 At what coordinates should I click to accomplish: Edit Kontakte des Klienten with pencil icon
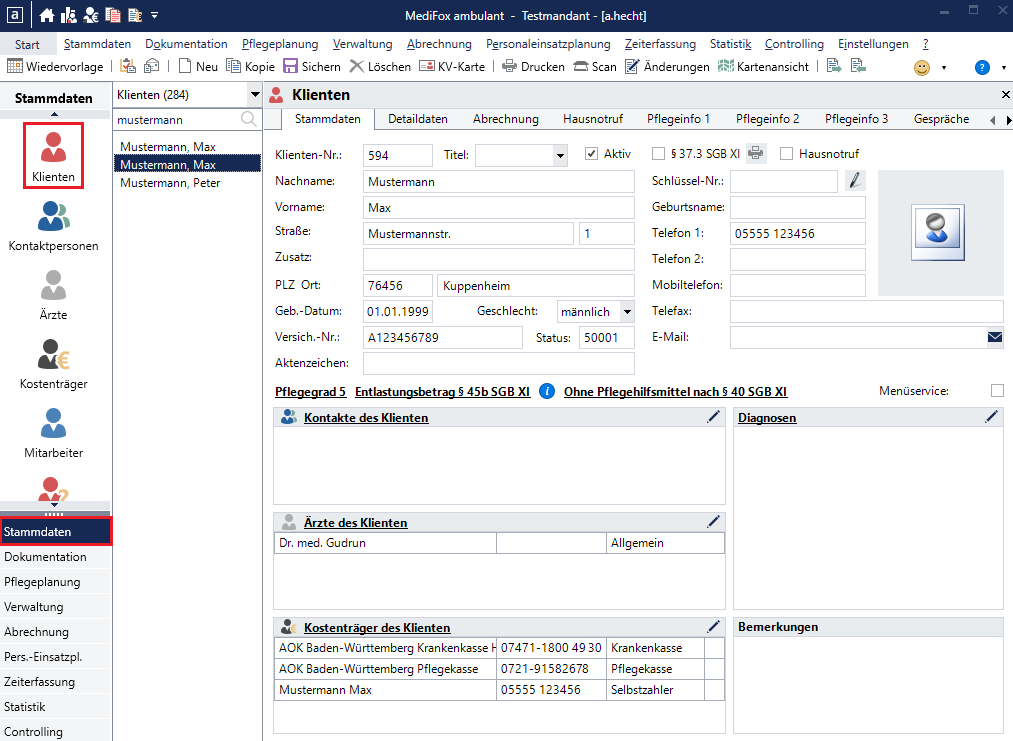pos(713,417)
